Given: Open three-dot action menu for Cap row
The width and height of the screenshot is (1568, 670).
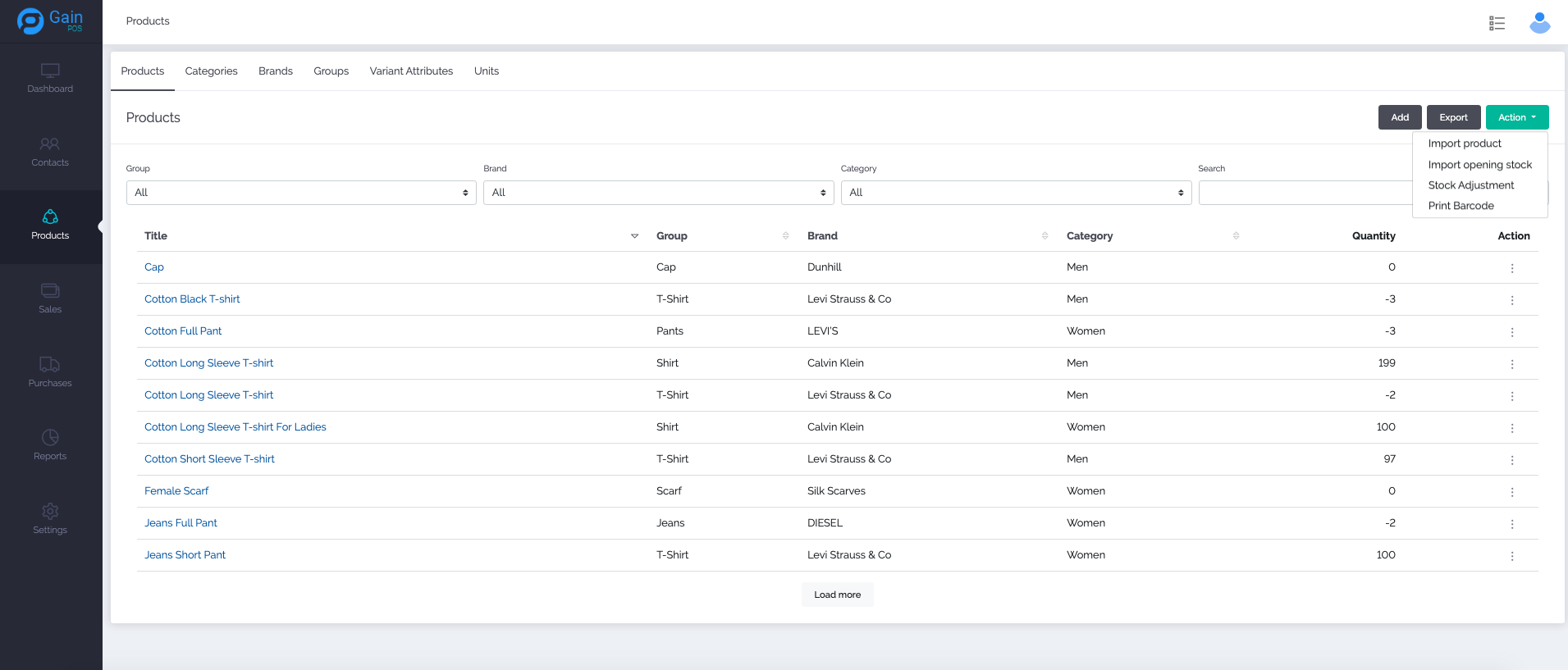Looking at the screenshot, I should tap(1511, 268).
